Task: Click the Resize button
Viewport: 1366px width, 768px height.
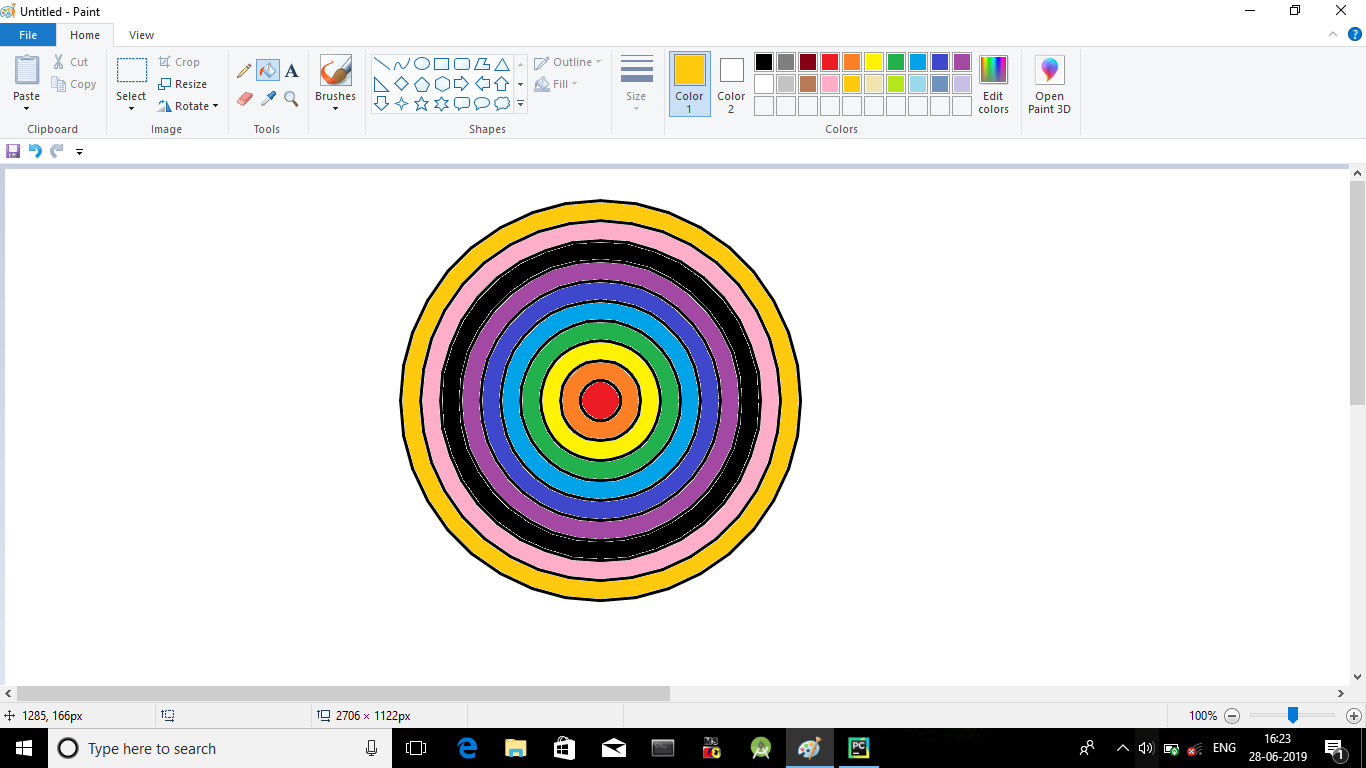Action: (x=182, y=84)
